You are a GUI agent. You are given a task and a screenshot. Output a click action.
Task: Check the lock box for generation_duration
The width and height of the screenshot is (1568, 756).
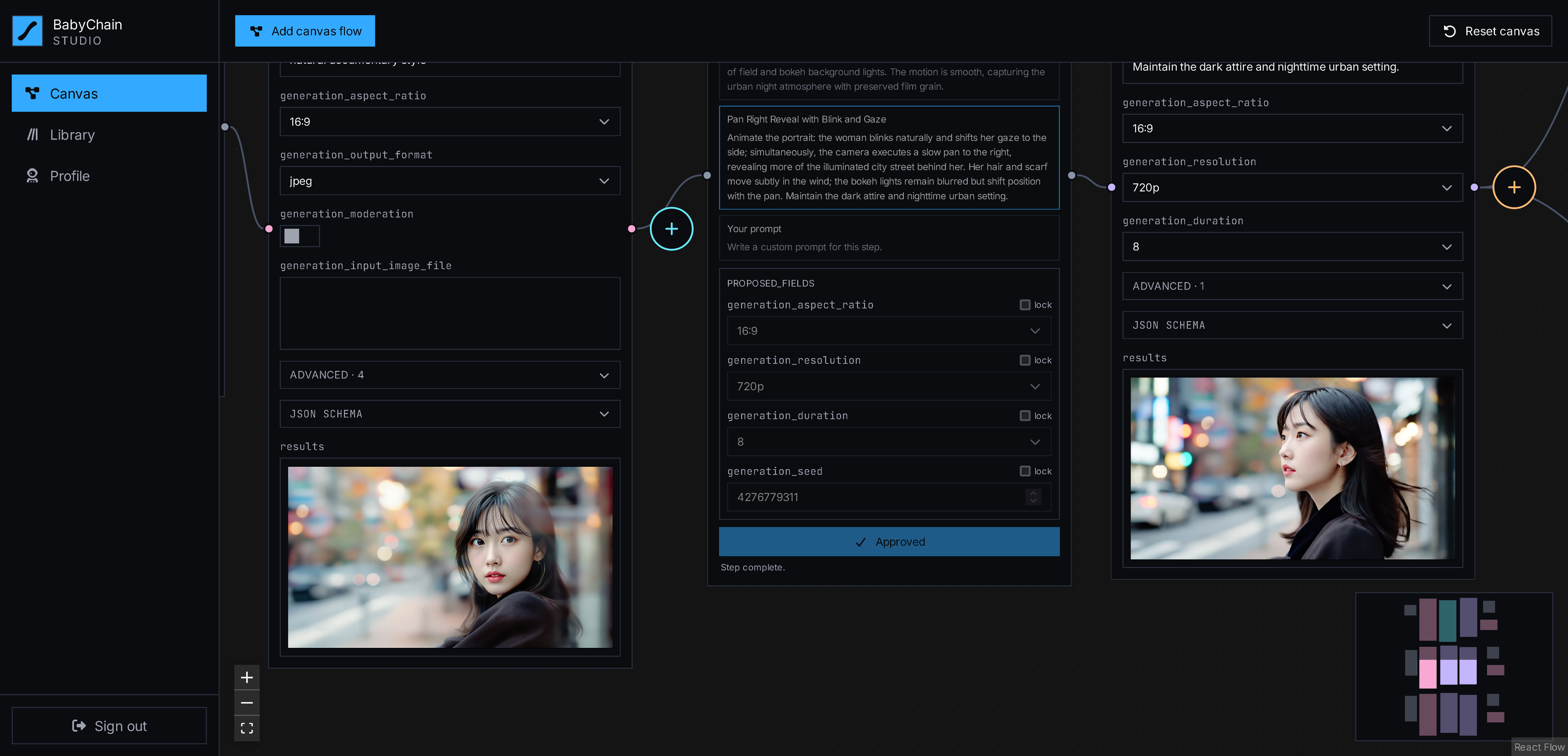pos(1025,416)
